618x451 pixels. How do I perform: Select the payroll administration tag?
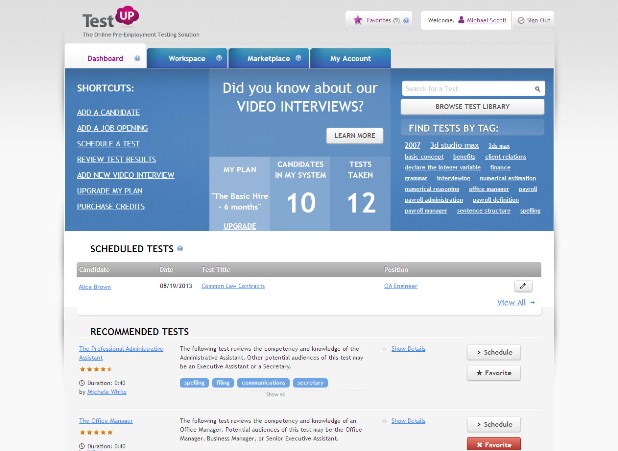tap(434, 200)
